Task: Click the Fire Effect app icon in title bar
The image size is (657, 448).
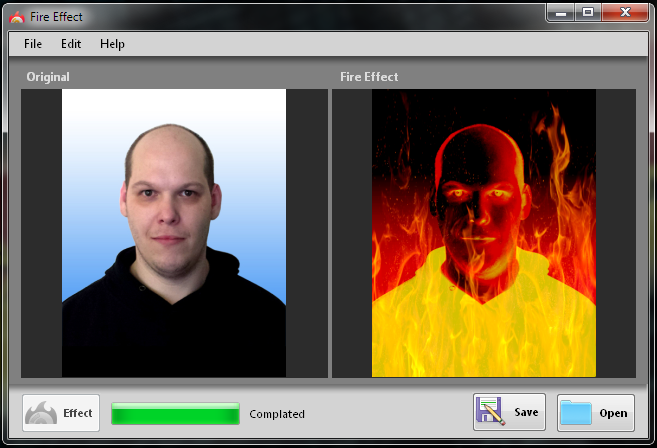Action: pyautogui.click(x=16, y=16)
